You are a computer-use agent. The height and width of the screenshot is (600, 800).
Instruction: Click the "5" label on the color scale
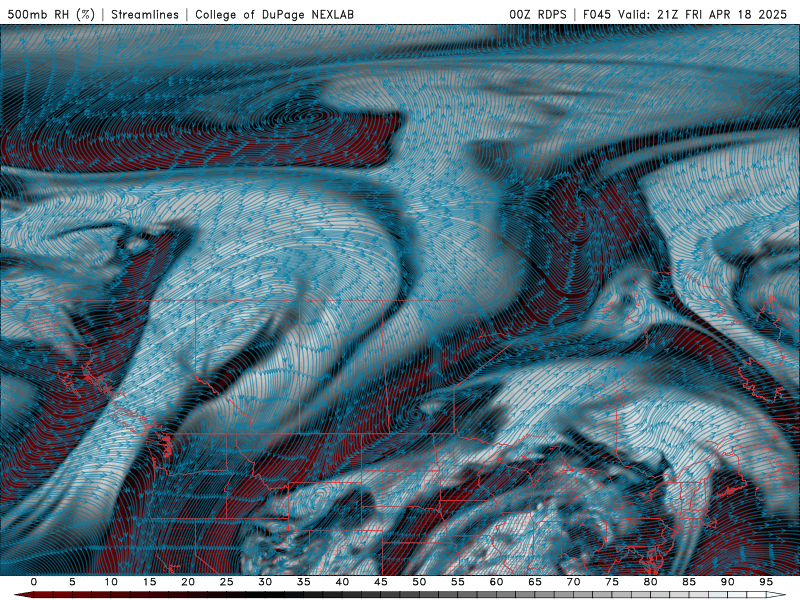coord(72,582)
